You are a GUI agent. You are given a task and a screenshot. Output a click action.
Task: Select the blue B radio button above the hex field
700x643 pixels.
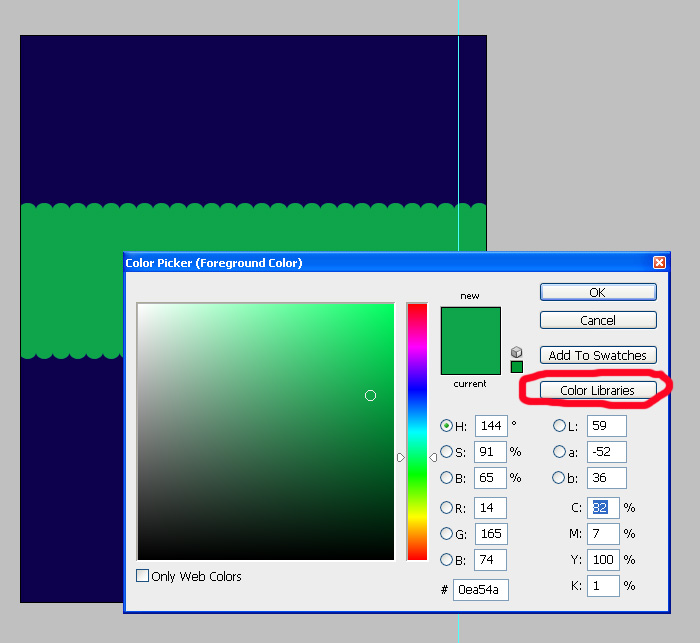446,559
